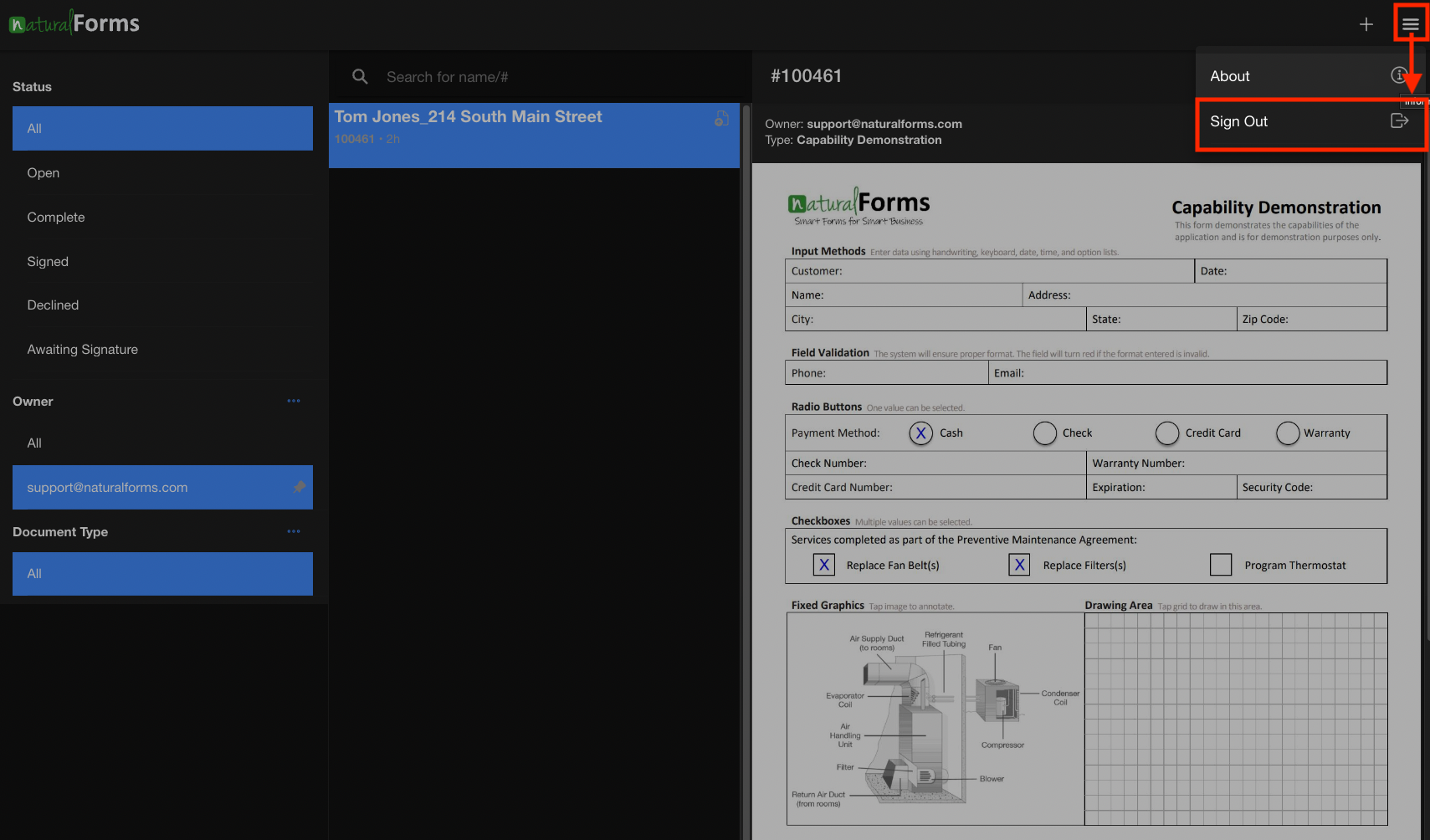Toggle Replace Fan Belt(s) checkbox
Screen dimensions: 1430x840
[824, 565]
